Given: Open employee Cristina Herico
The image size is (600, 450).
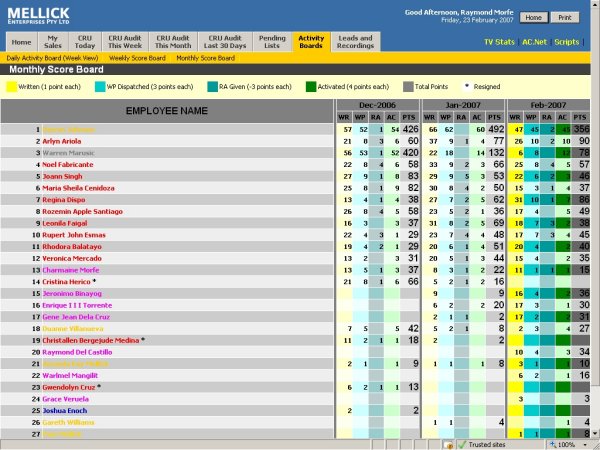Looking at the screenshot, I should 67,282.
